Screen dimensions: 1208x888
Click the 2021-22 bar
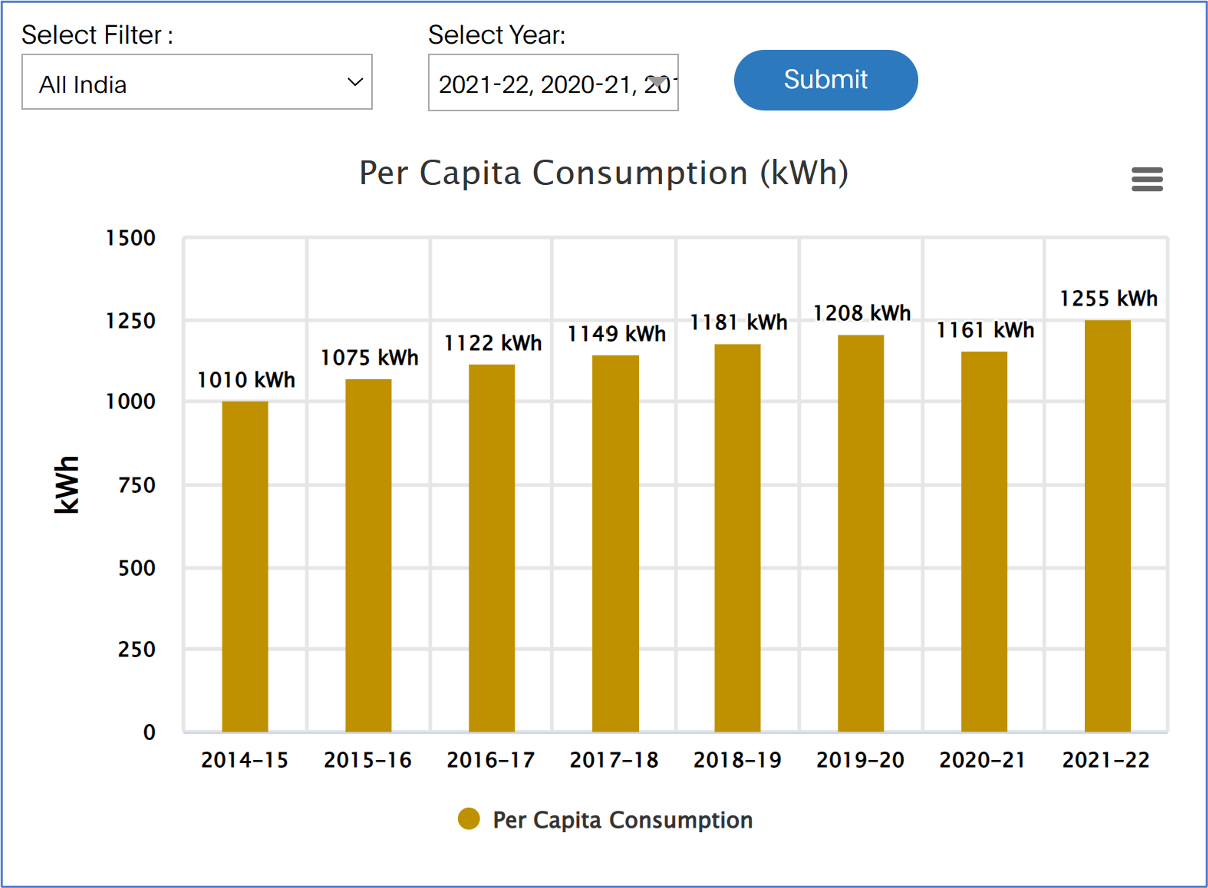[1107, 526]
